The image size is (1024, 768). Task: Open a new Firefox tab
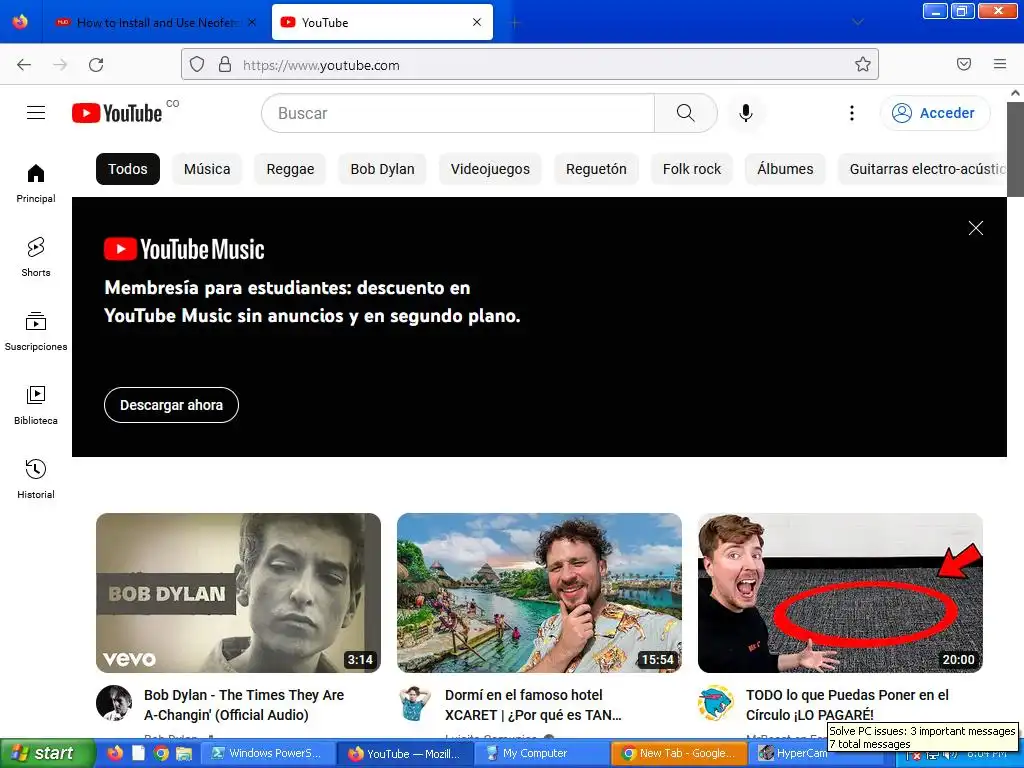pyautogui.click(x=515, y=23)
